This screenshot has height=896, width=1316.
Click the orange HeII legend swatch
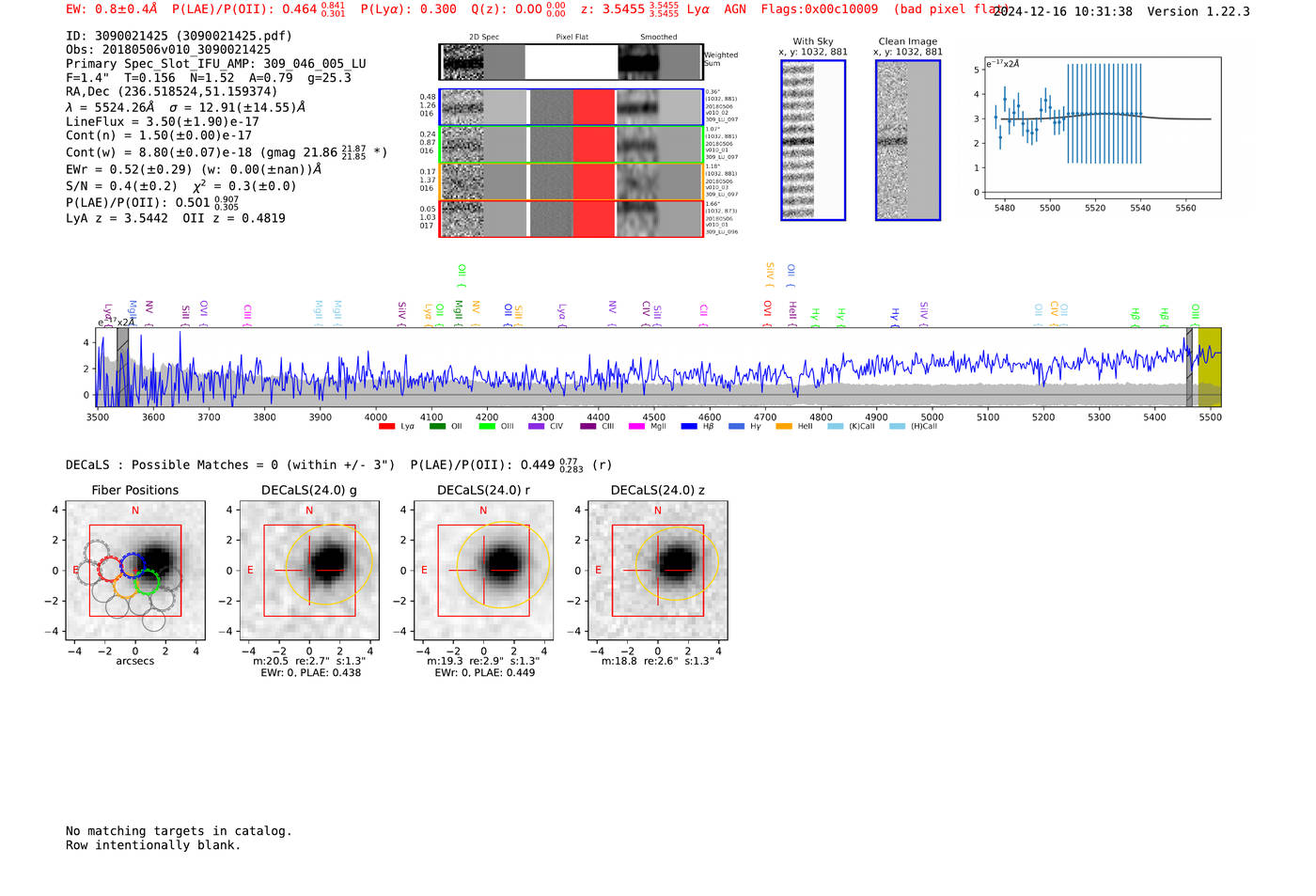coord(784,427)
